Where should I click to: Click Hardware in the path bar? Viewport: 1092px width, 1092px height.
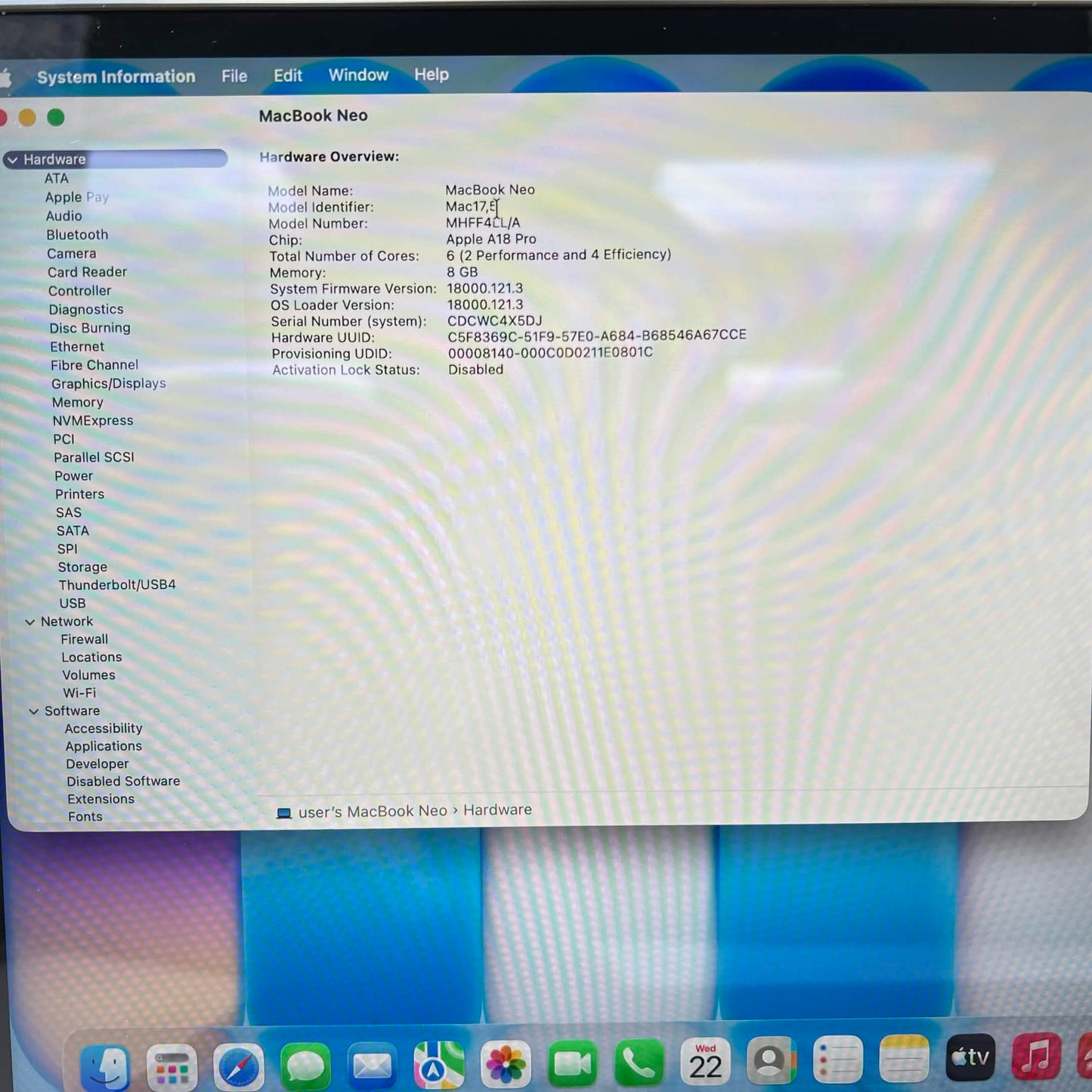[x=497, y=810]
